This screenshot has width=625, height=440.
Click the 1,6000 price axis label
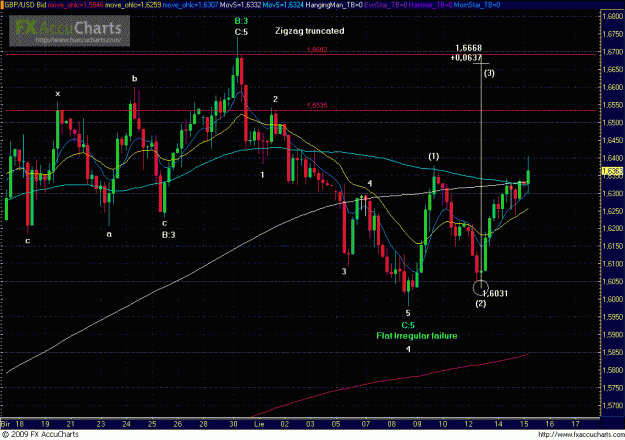pos(613,299)
